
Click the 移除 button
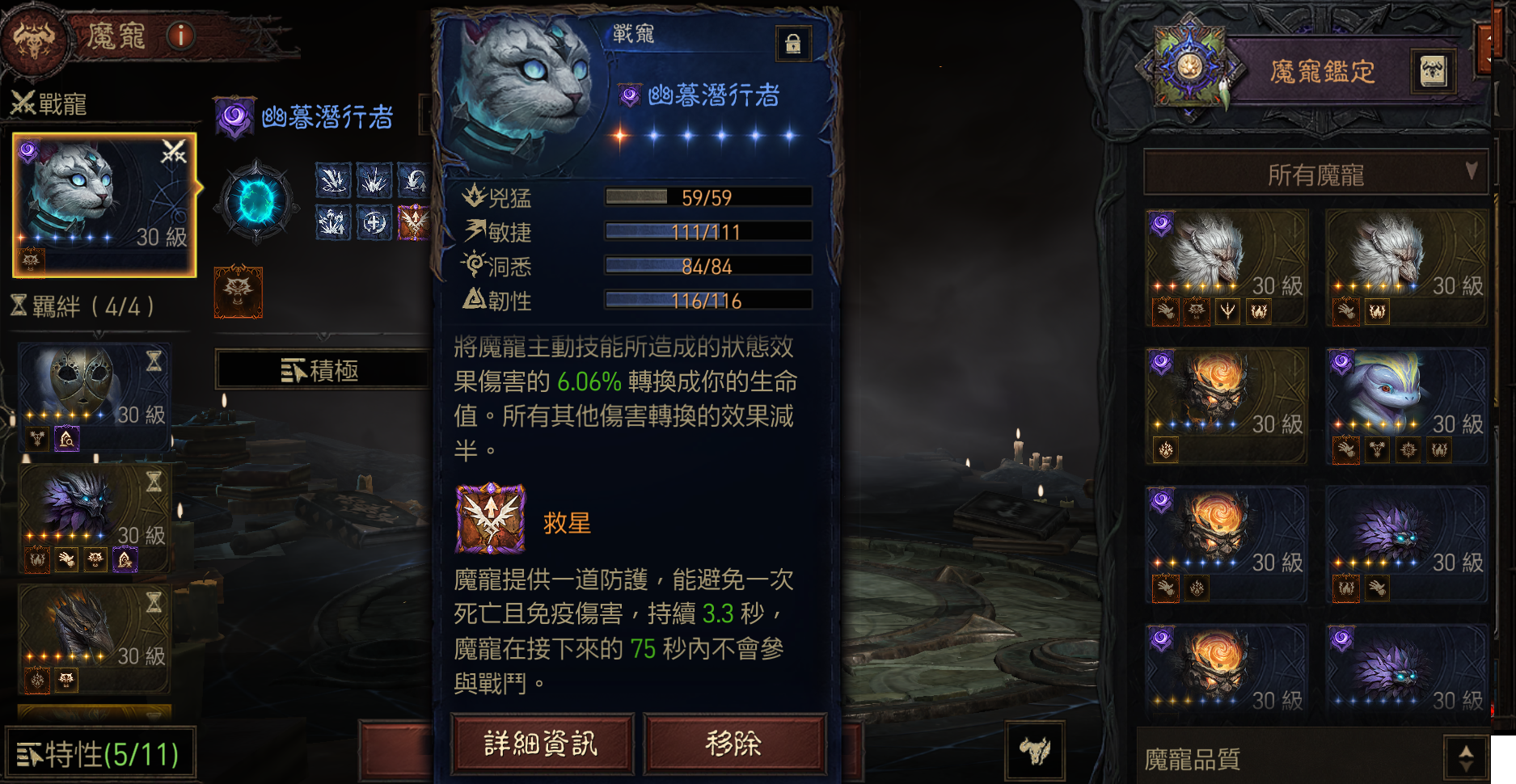point(734,743)
